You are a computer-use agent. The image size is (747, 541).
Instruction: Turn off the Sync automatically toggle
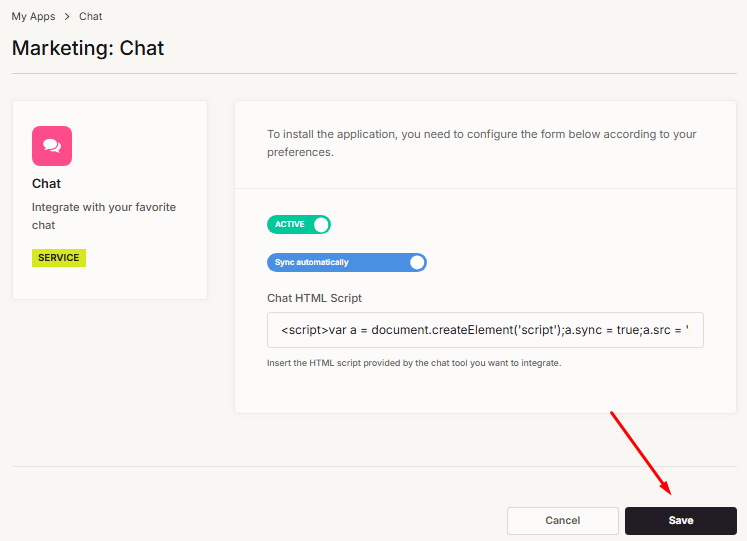coord(346,263)
